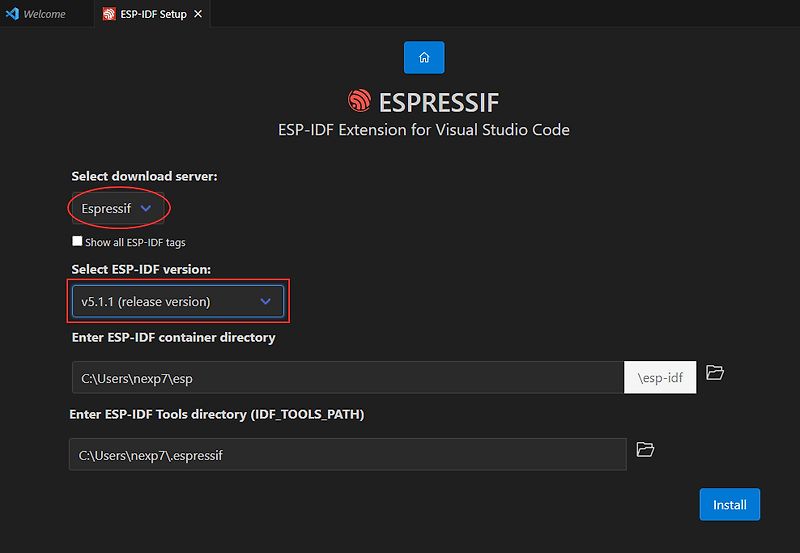
Task: Click 'Enter ESP-IDF Tools directory (IDF_TOOLS_PATH)' label
Action: tap(217, 414)
